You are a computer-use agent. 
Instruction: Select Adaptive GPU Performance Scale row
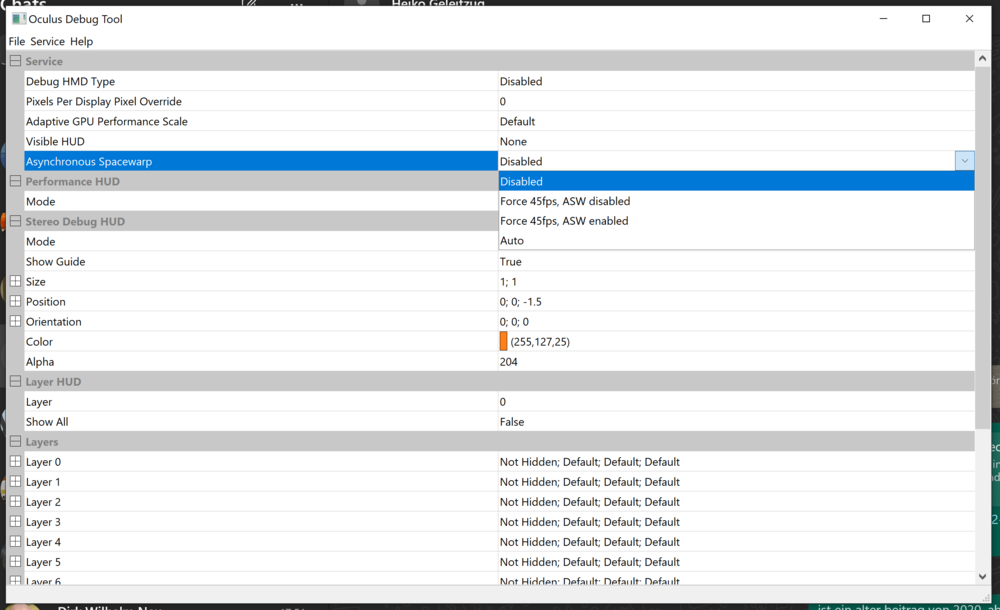click(261, 121)
